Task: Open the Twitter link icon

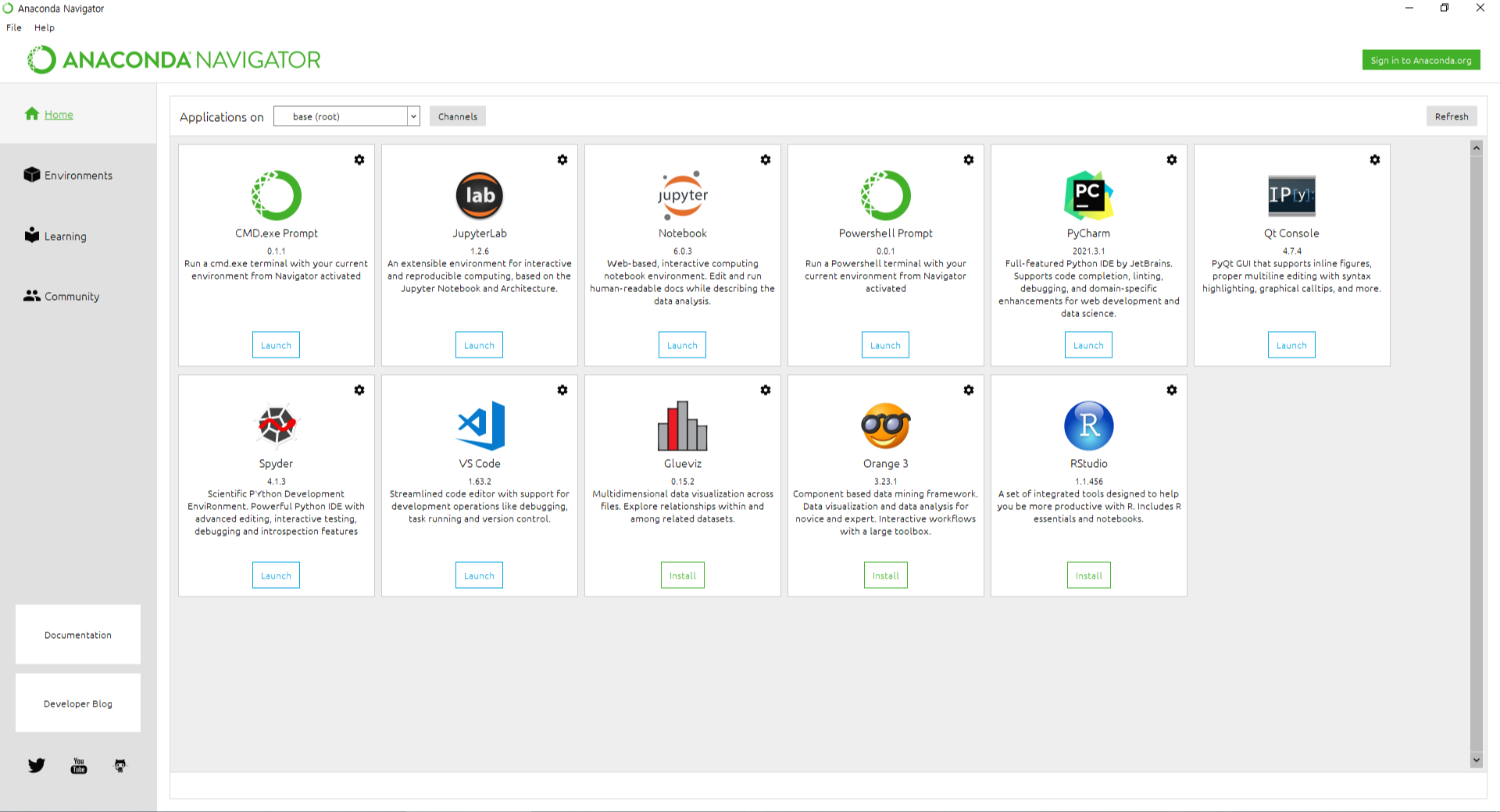Action: click(x=37, y=765)
